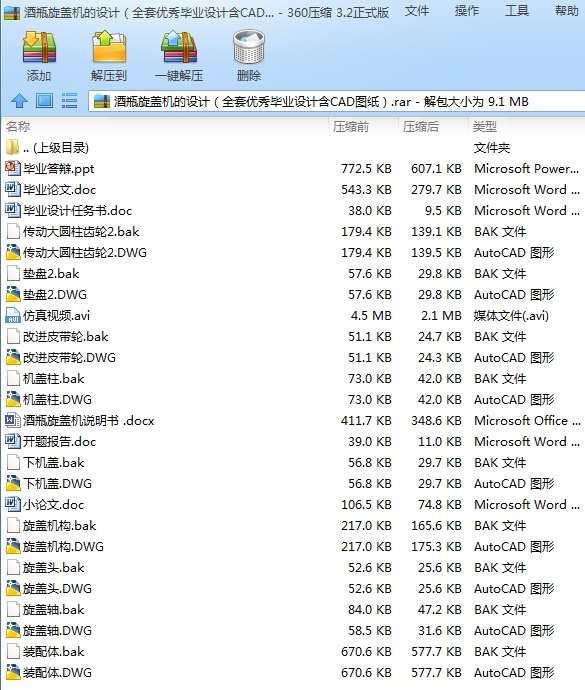The height and width of the screenshot is (690, 585).
Task: Click file name 下机盖.bak
Action: (53, 462)
